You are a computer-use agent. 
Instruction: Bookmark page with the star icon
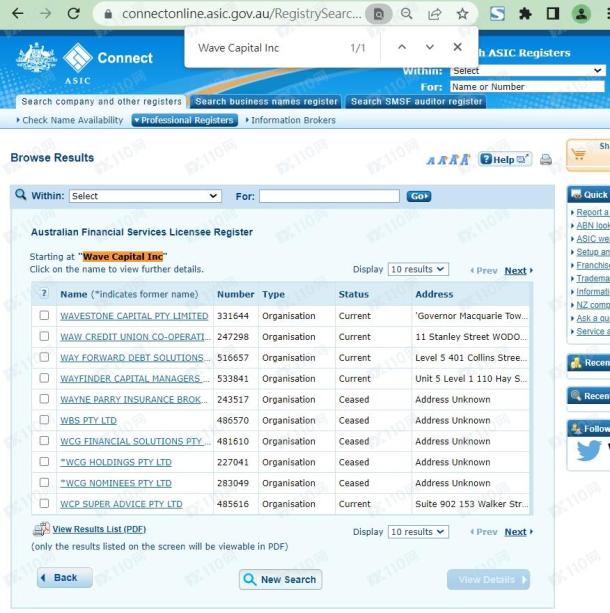[x=463, y=14]
